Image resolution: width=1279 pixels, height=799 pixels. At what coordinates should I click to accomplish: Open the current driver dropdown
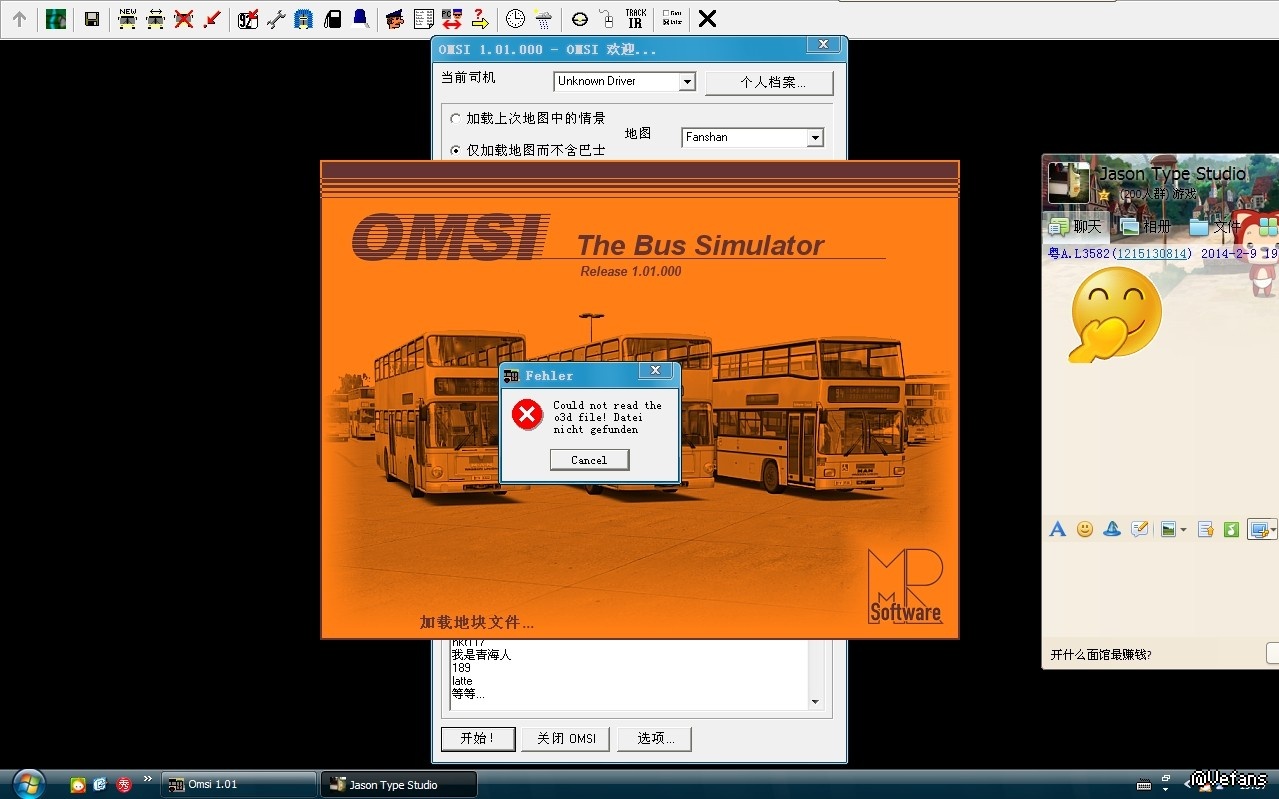point(686,82)
